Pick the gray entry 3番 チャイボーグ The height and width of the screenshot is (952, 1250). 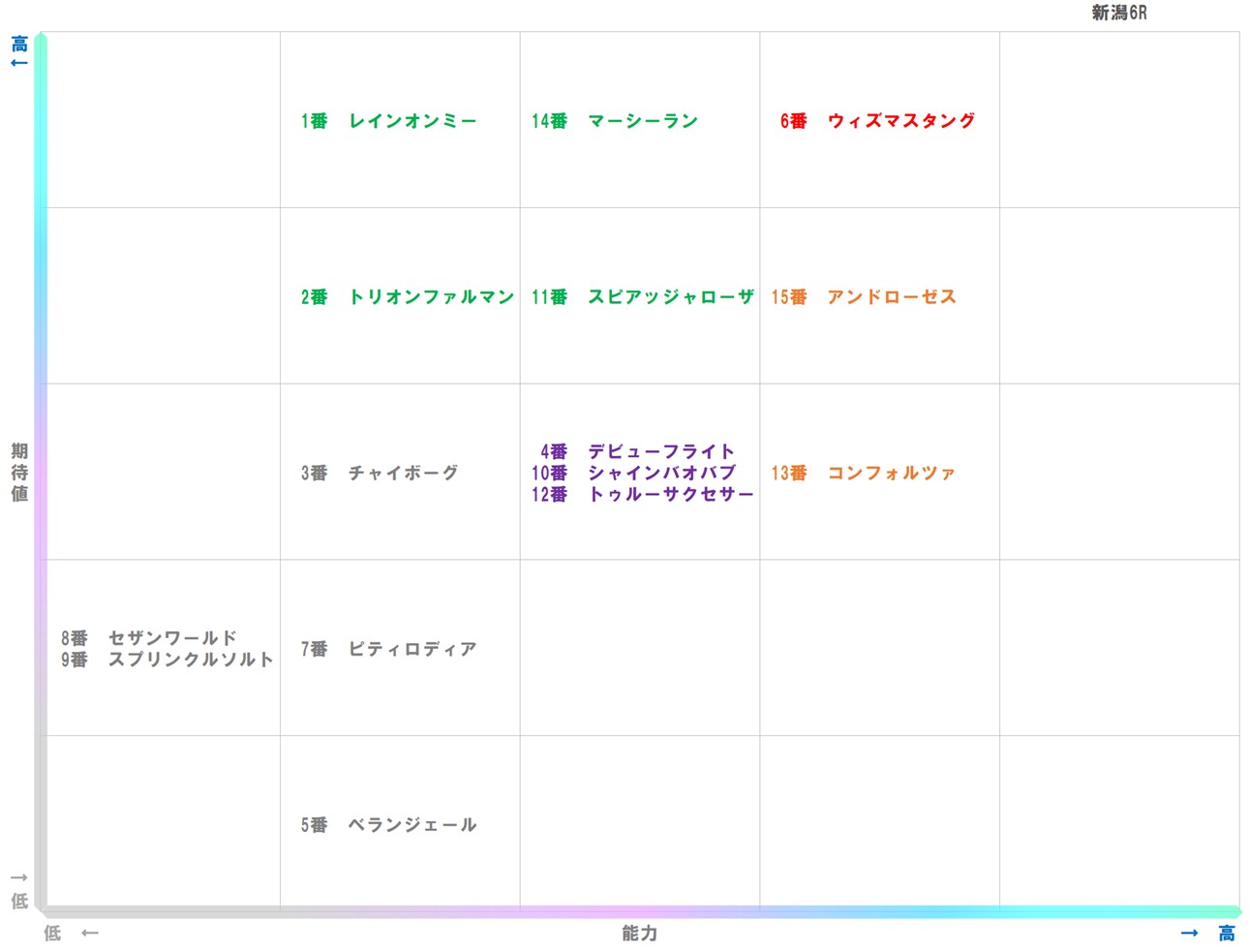point(379,474)
